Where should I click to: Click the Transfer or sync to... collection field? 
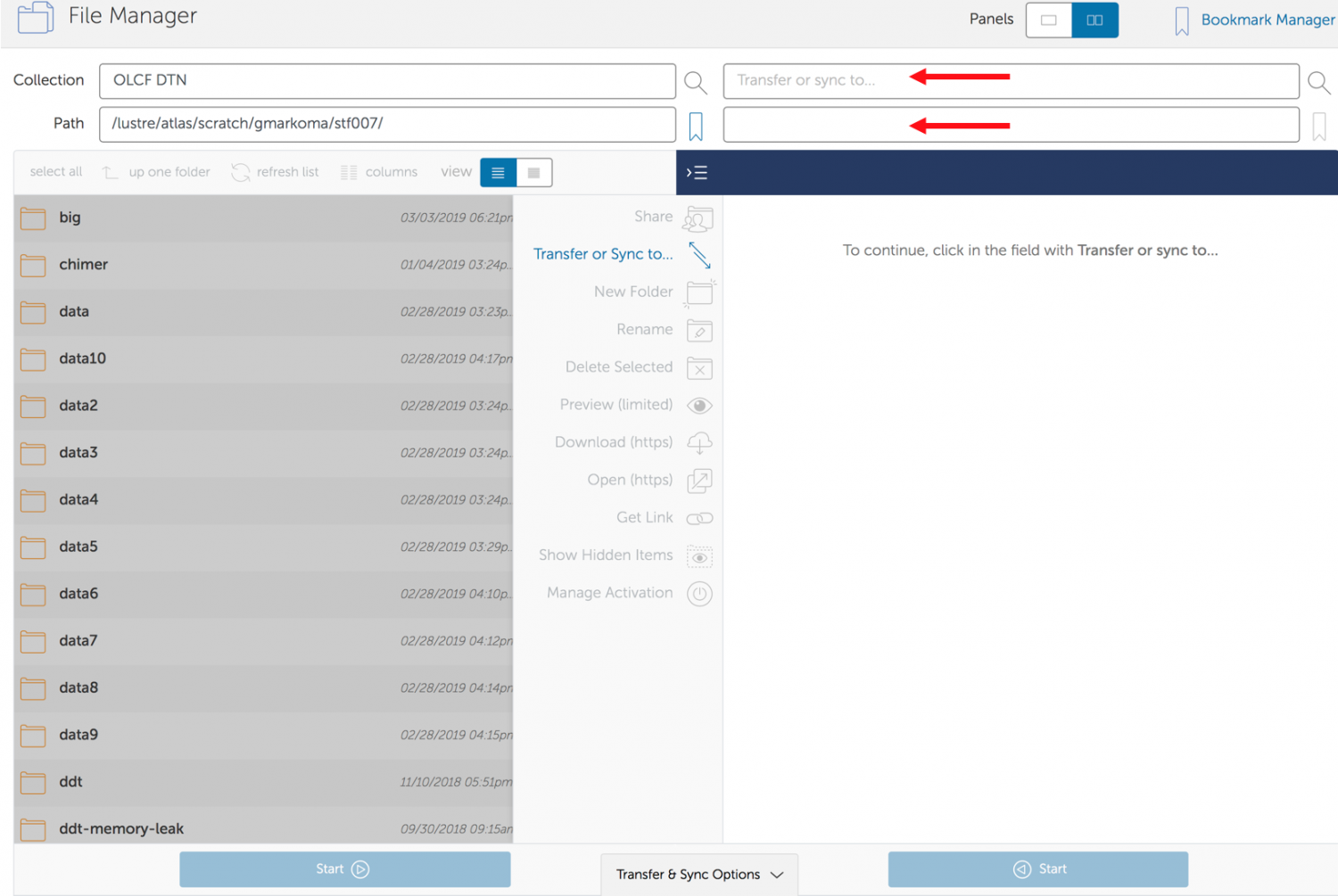(x=1010, y=81)
